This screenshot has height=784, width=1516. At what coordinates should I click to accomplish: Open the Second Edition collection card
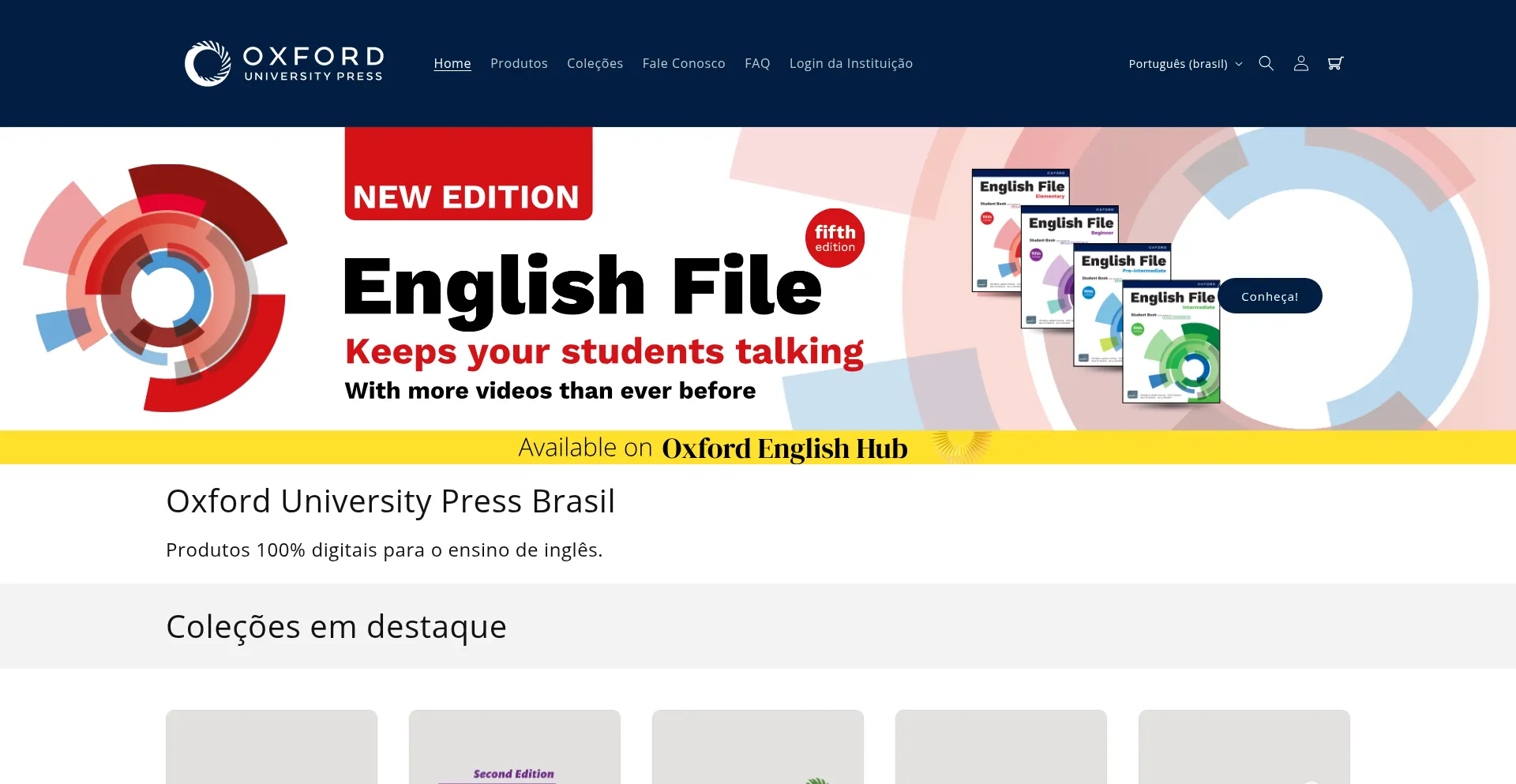(515, 747)
